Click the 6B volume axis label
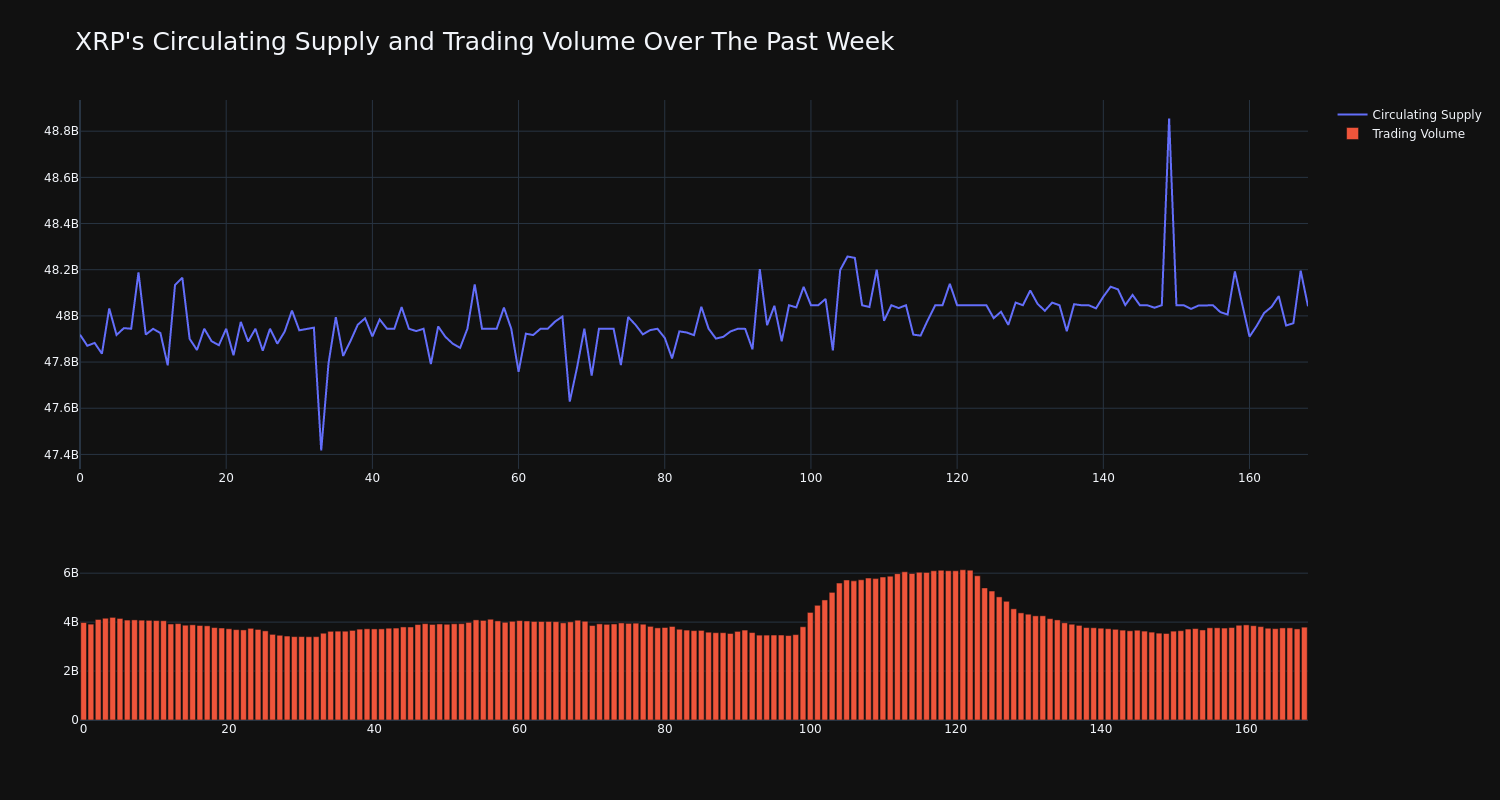The width and height of the screenshot is (1500, 800). pyautogui.click(x=71, y=573)
